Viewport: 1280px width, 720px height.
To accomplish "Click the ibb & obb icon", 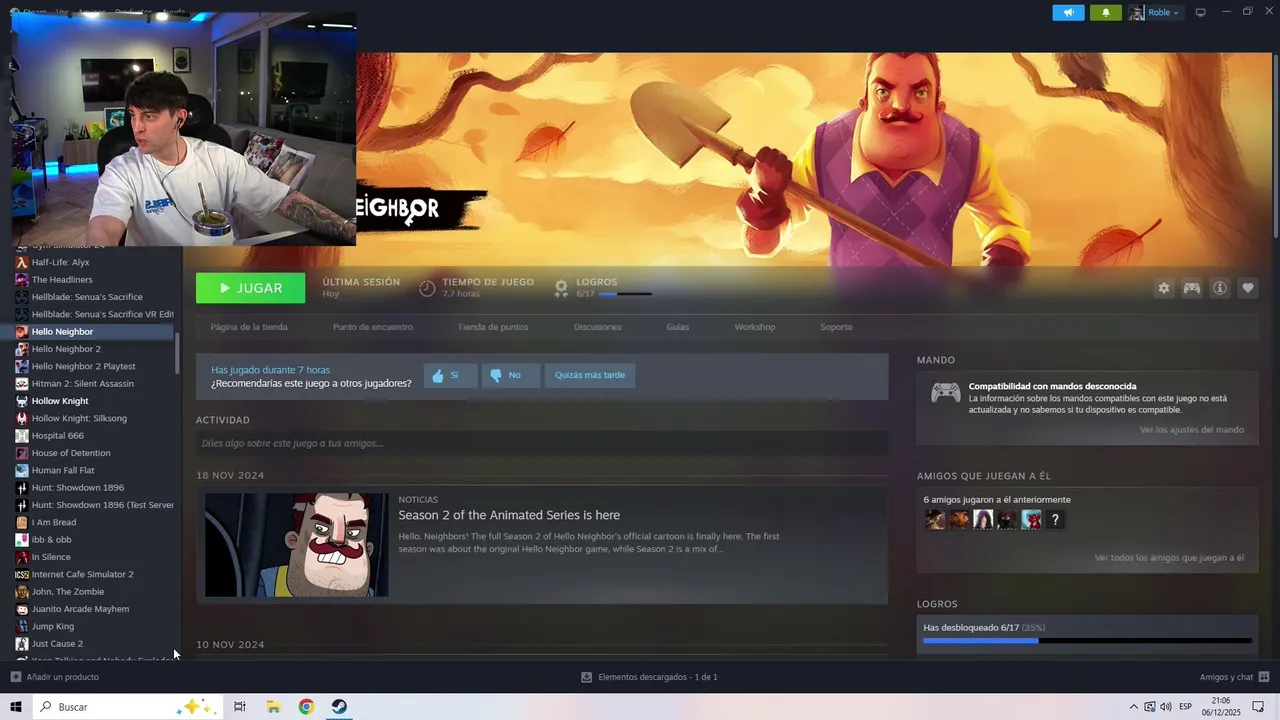I will [x=21, y=540].
